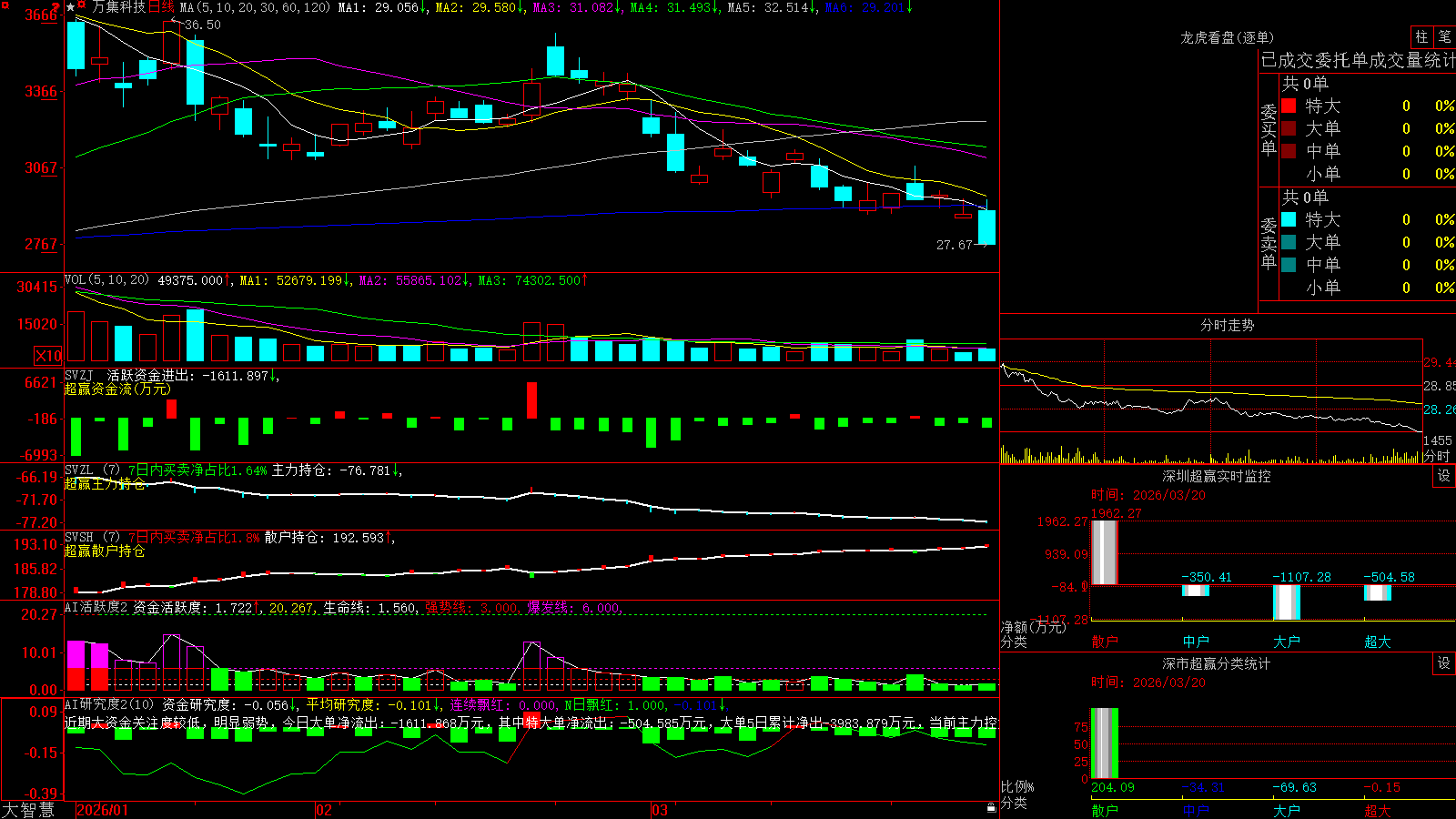Click the 委买单 vertical label
Viewport: 1456px width, 819px height.
coord(1269,129)
